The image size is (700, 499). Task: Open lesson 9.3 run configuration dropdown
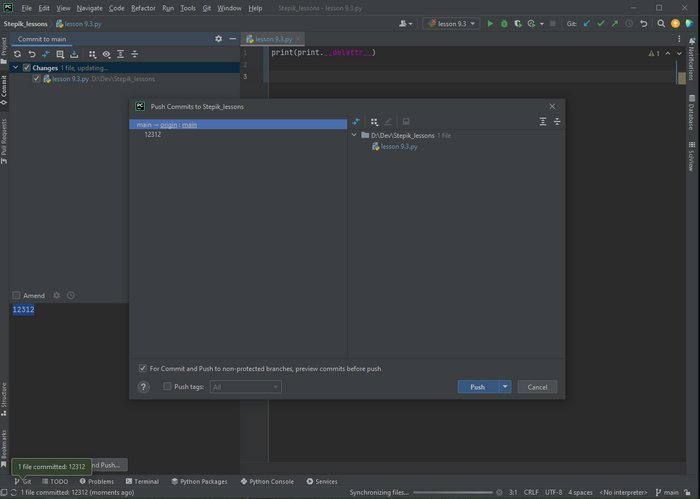pyautogui.click(x=451, y=23)
